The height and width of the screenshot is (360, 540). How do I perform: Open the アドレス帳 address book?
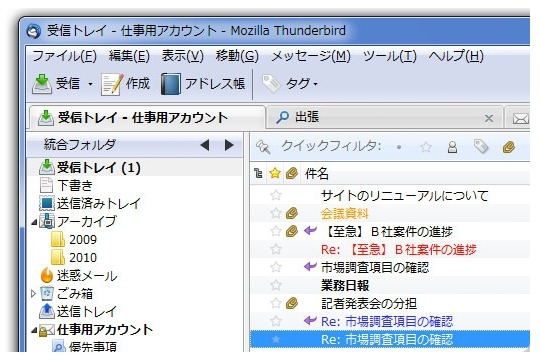tap(202, 83)
